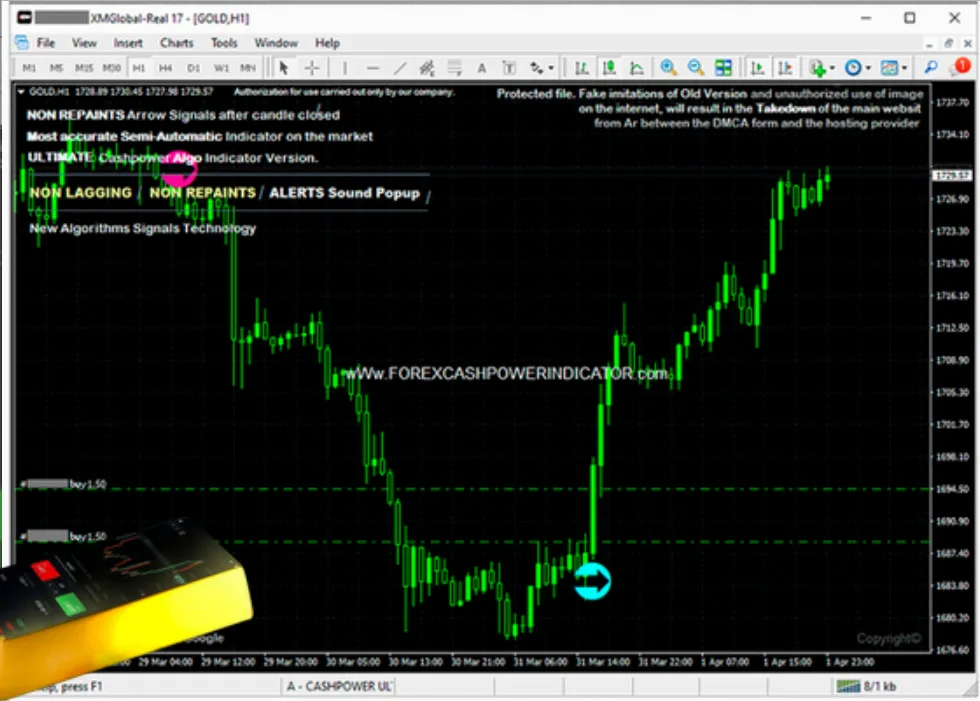
Task: Enable auto scroll on the chart
Action: tap(757, 67)
